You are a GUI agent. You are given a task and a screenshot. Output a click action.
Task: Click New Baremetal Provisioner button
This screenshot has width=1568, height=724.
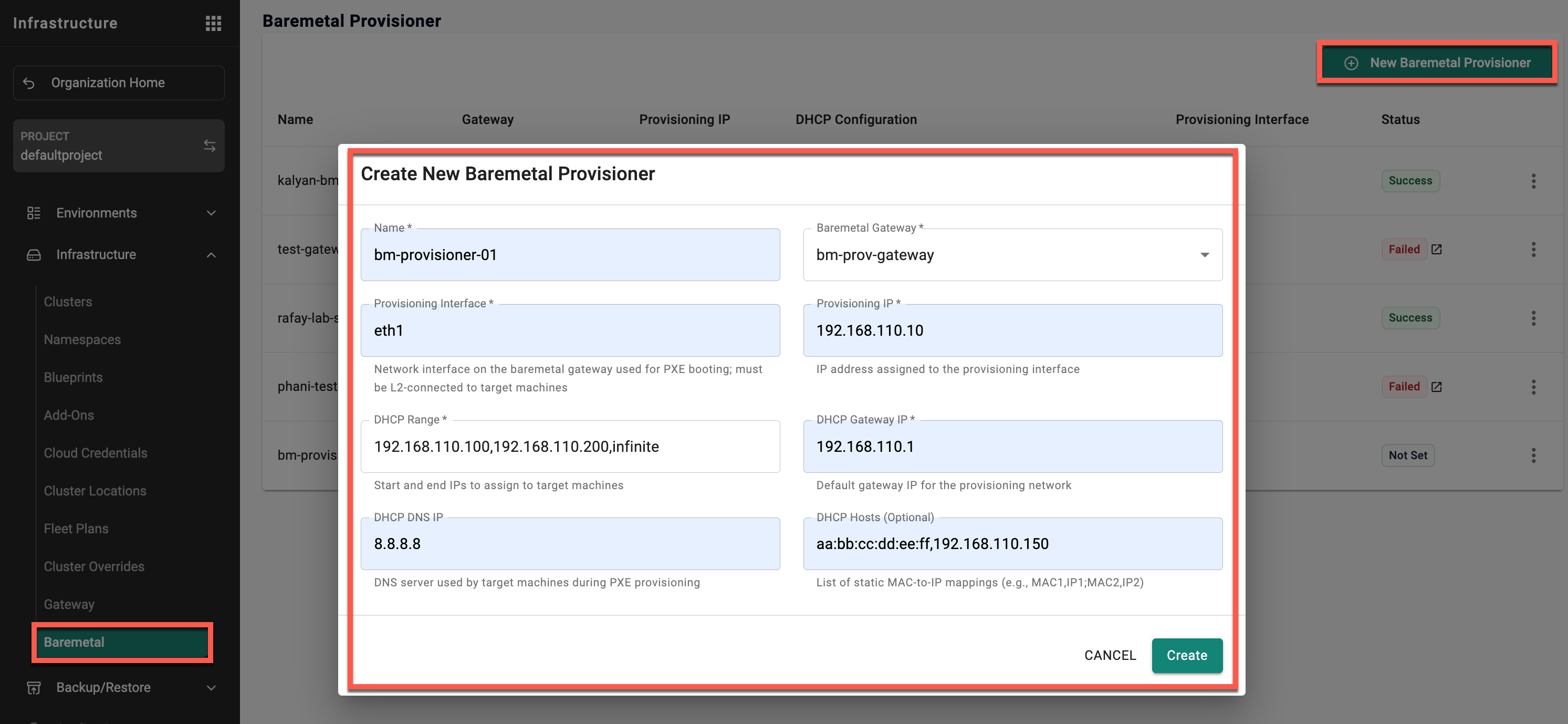click(1437, 63)
